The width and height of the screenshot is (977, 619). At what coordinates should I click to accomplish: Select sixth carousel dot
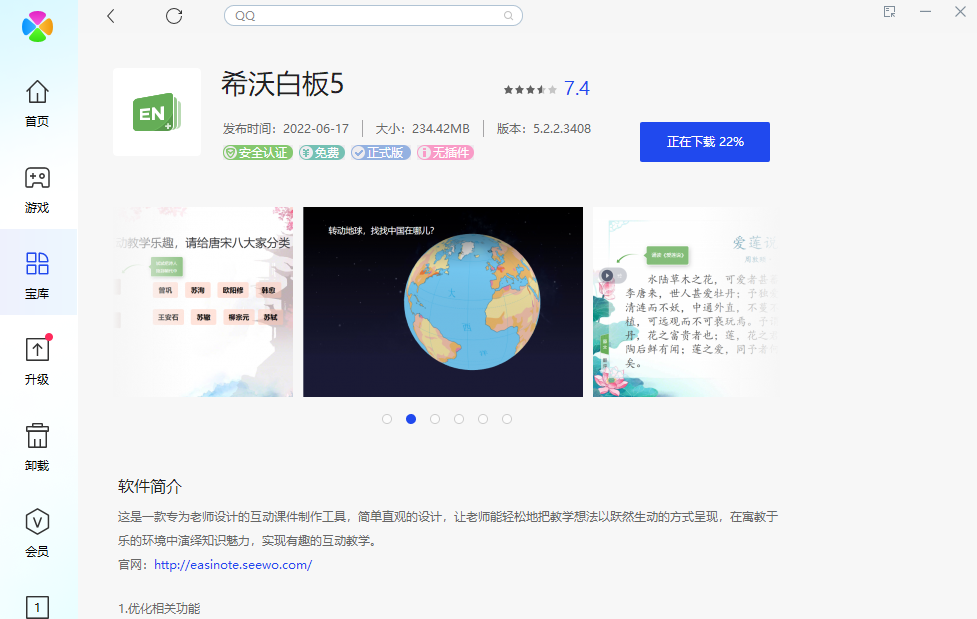[507, 419]
